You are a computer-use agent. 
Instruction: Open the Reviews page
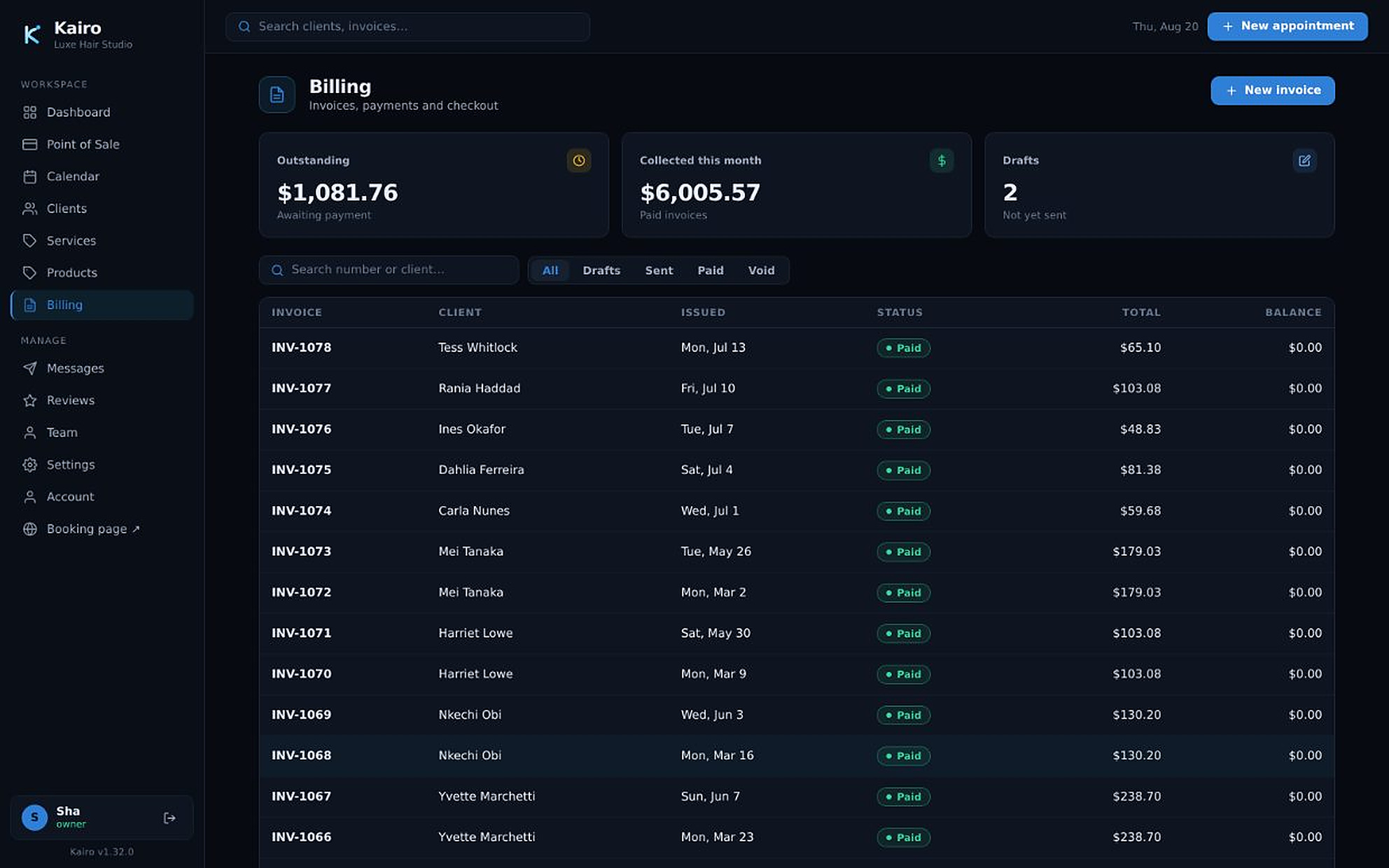[102, 400]
